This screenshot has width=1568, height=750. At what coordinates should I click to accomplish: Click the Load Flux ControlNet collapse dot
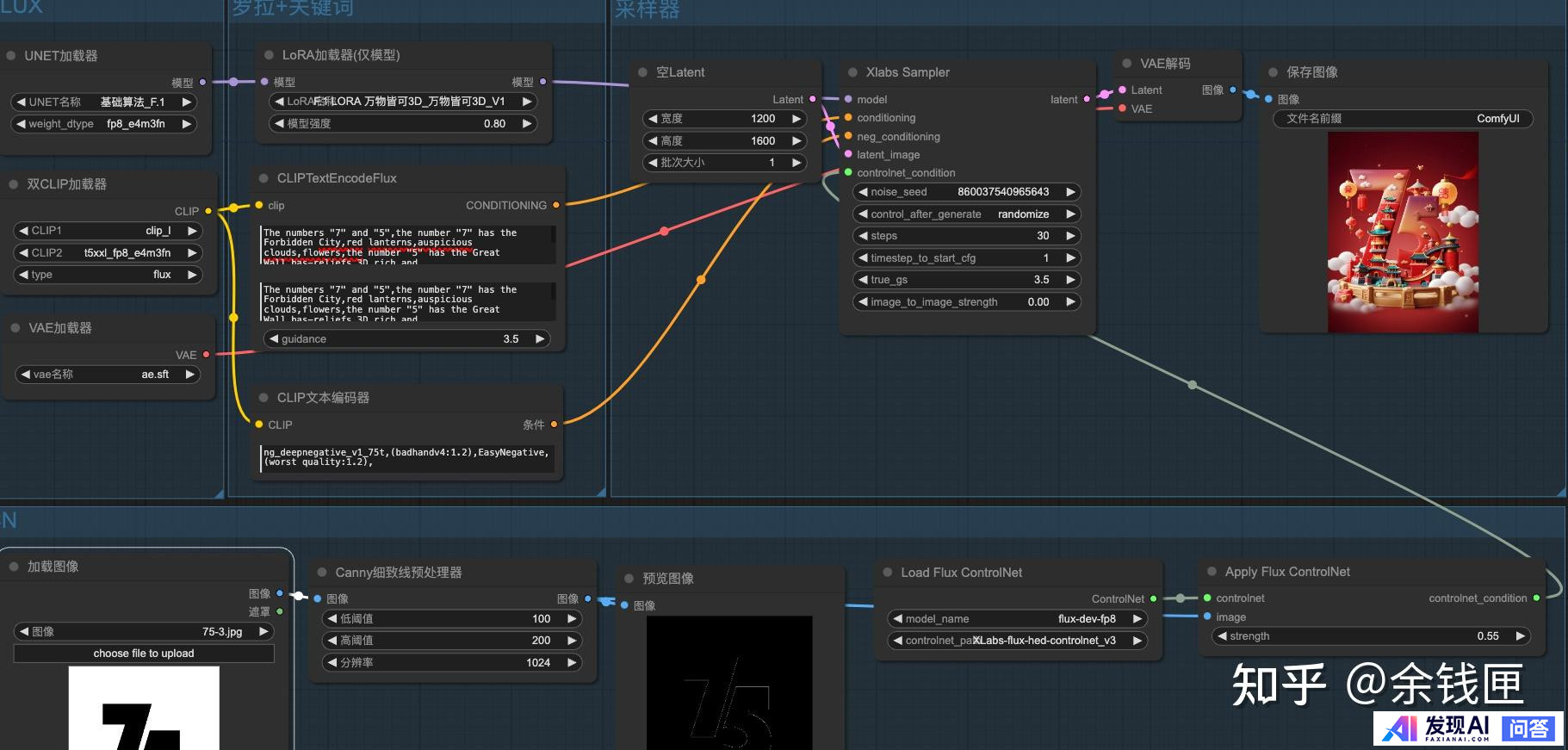pos(888,573)
